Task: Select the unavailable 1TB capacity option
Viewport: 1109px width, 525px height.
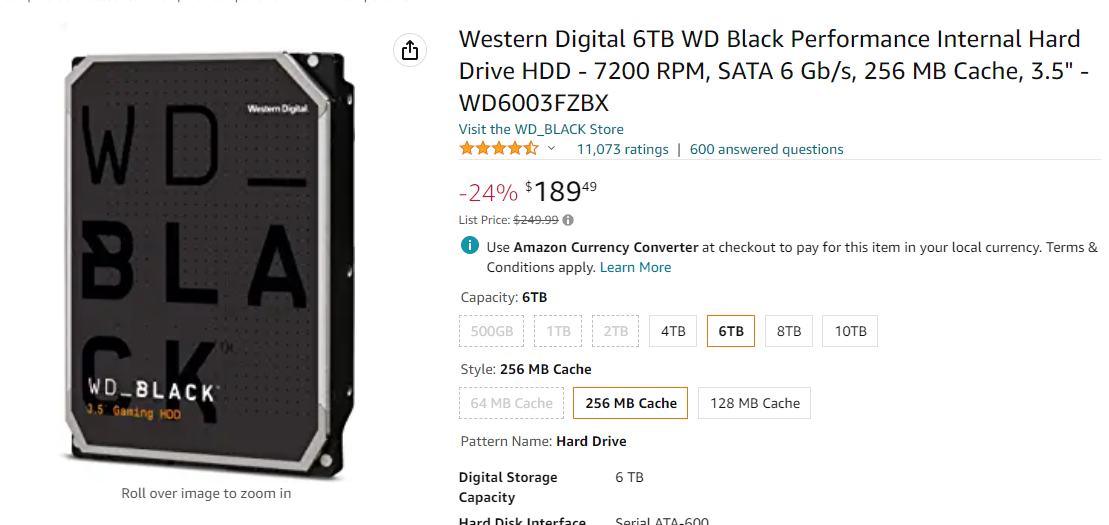Action: (x=558, y=331)
